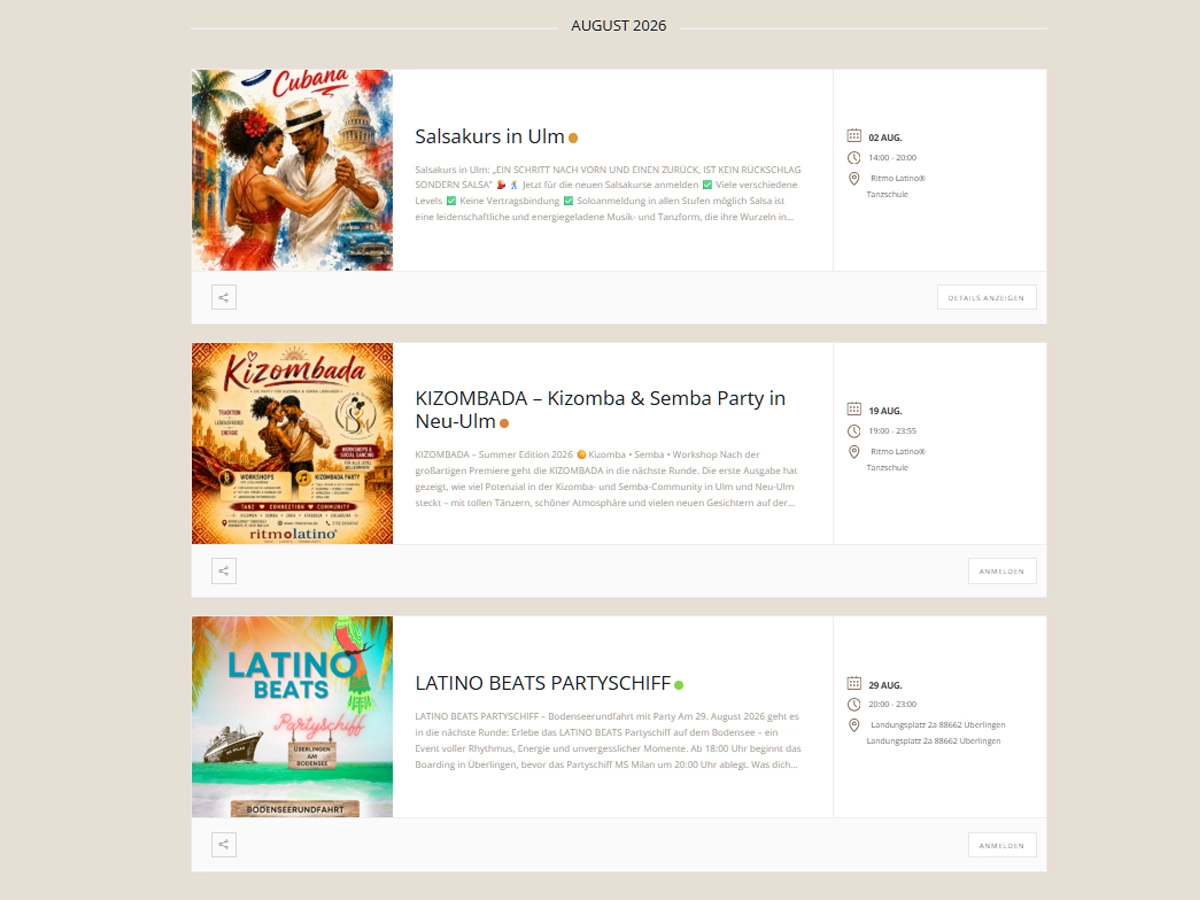The width and height of the screenshot is (1200, 900).
Task: Click KIZOMBADA Summer Edition 2026 description
Action: 608,478
